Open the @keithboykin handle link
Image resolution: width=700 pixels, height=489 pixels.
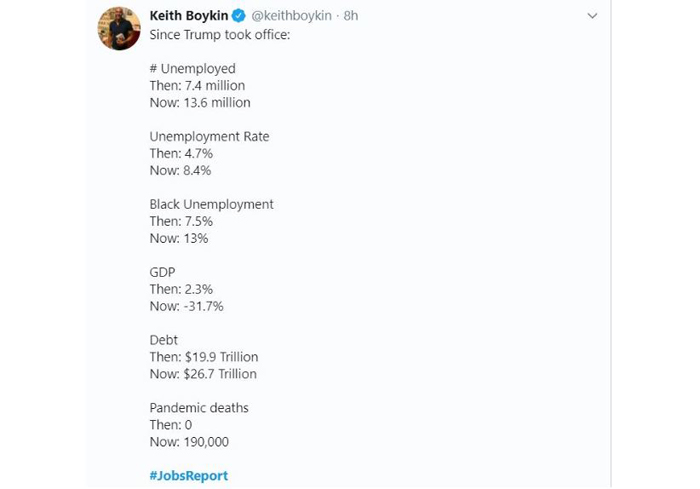coord(292,16)
